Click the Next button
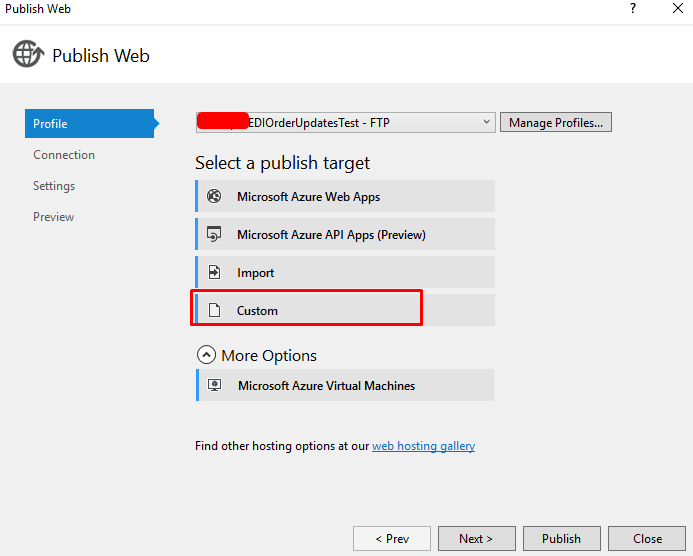Screen dimensions: 693x556 click(x=476, y=538)
